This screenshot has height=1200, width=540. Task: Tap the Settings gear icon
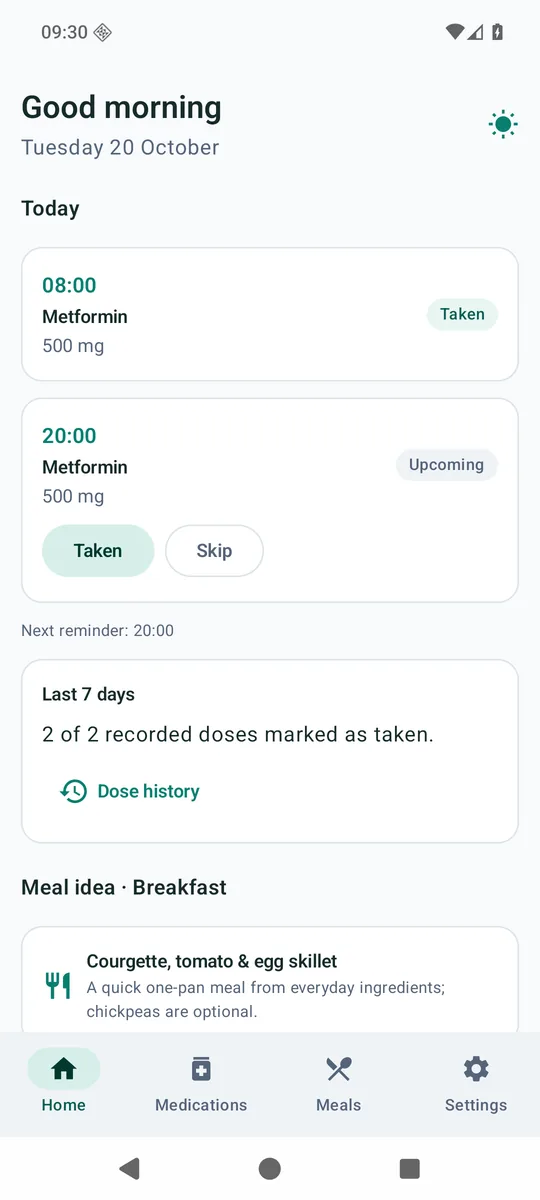pos(476,1069)
